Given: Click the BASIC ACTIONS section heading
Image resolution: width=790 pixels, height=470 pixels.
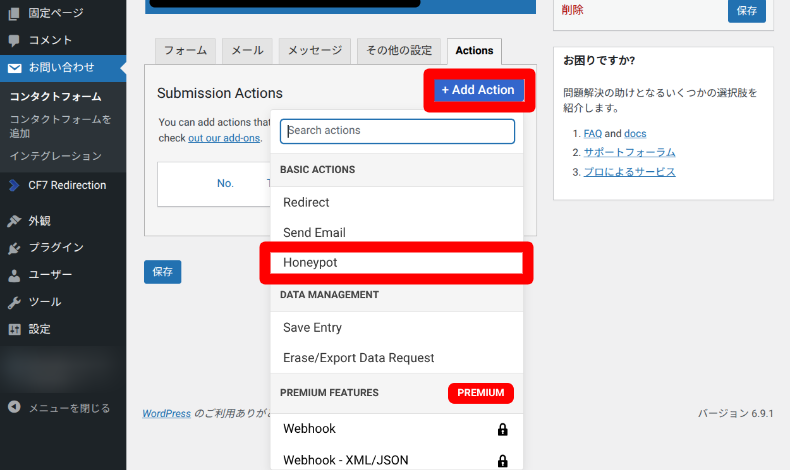Looking at the screenshot, I should [317, 170].
